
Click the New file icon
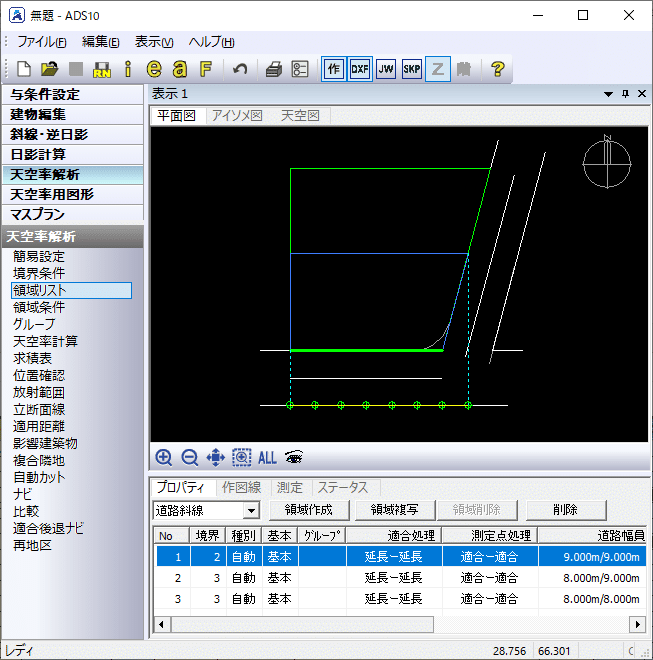click(x=24, y=69)
